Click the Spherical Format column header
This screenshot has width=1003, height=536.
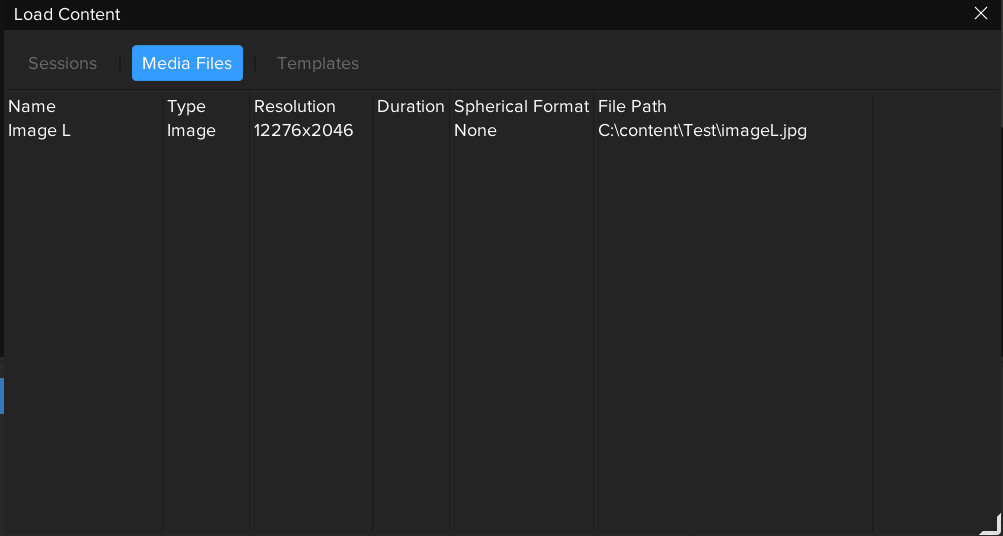[521, 106]
